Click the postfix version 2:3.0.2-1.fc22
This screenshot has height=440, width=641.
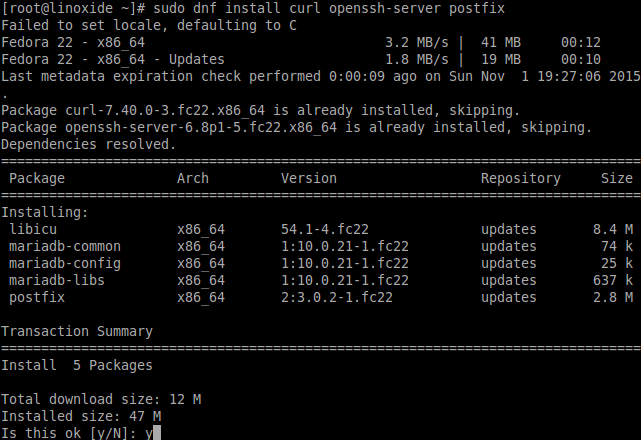point(337,297)
